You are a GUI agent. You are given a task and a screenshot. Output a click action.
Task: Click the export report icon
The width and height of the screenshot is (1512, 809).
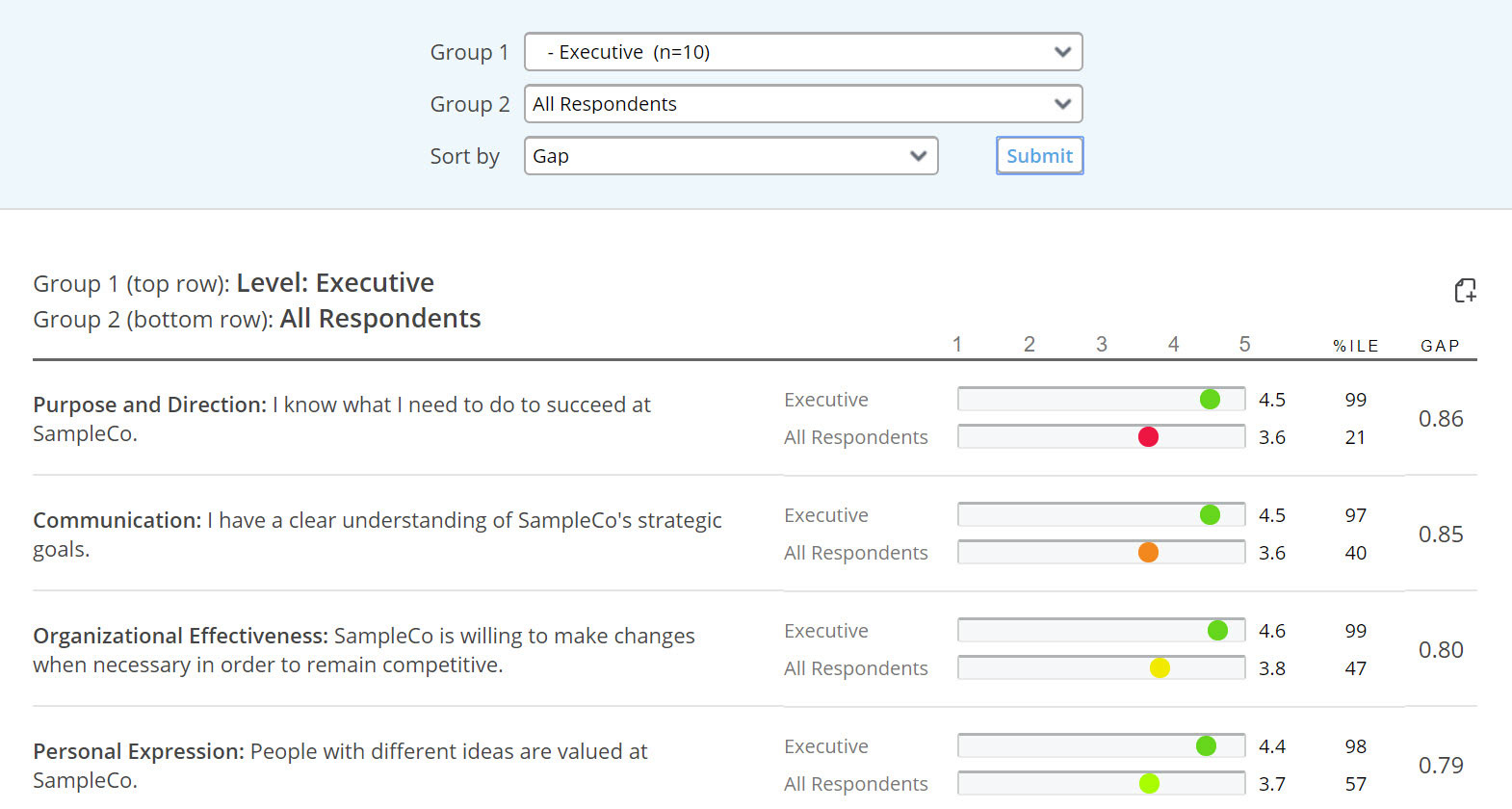(1465, 290)
